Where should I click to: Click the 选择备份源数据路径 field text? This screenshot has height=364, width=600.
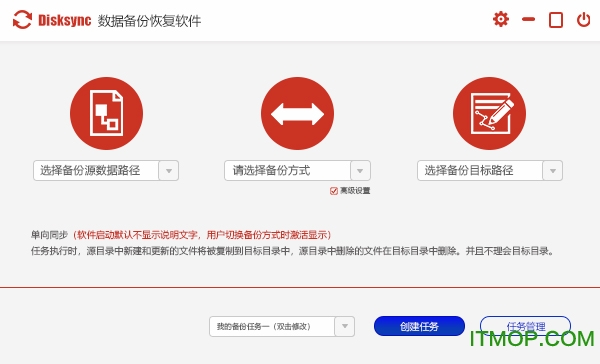click(90, 170)
